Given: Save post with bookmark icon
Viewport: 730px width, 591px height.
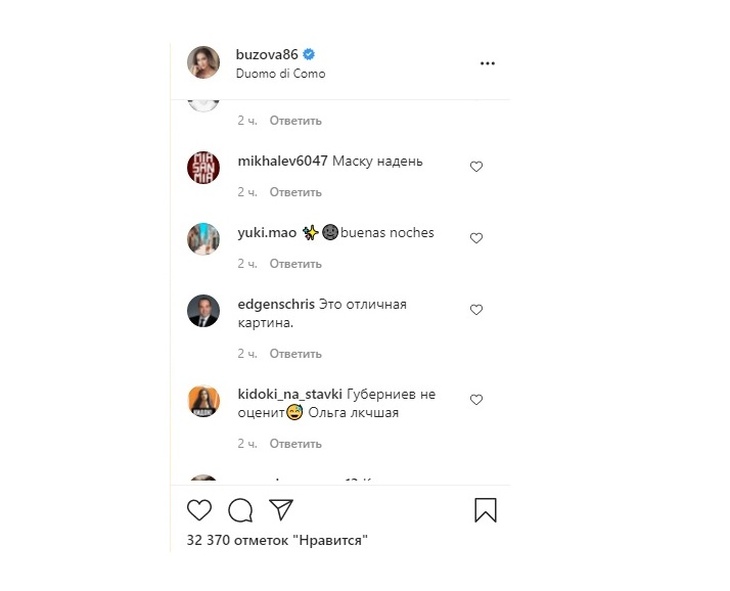Looking at the screenshot, I should tap(485, 510).
